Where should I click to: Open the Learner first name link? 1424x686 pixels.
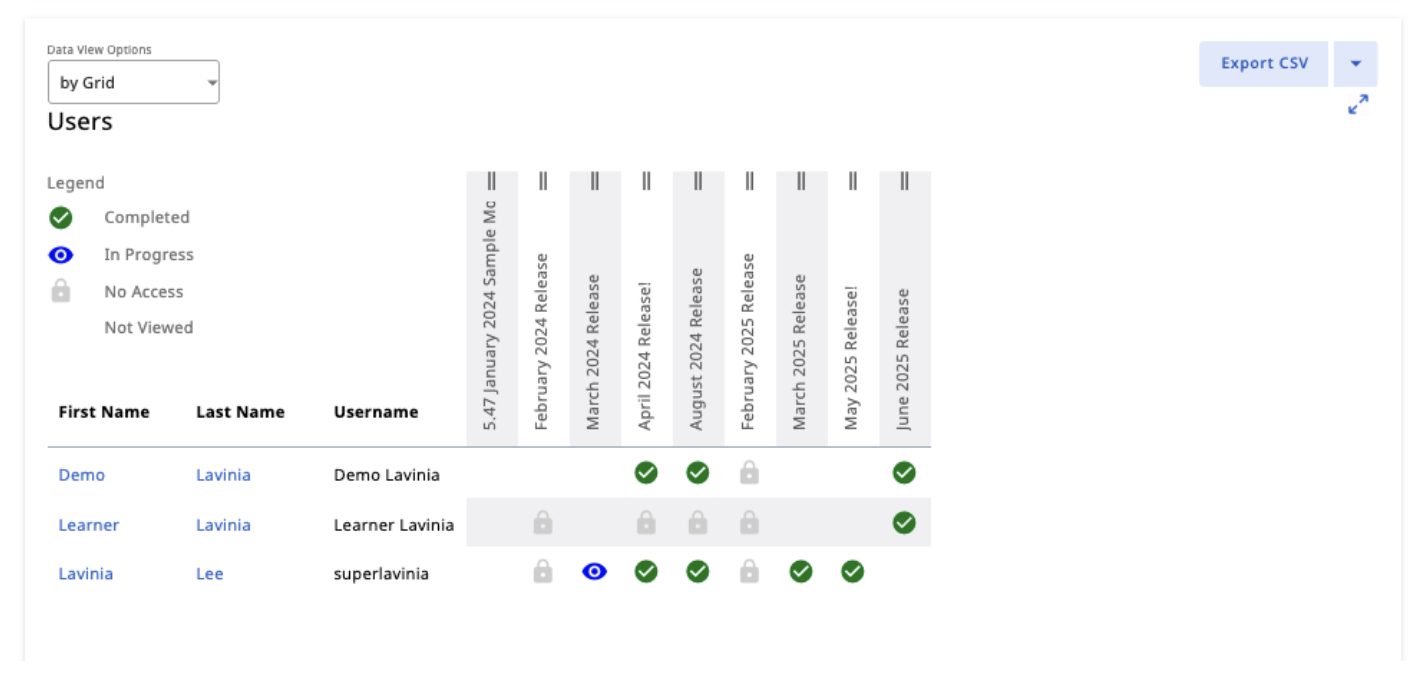click(89, 525)
